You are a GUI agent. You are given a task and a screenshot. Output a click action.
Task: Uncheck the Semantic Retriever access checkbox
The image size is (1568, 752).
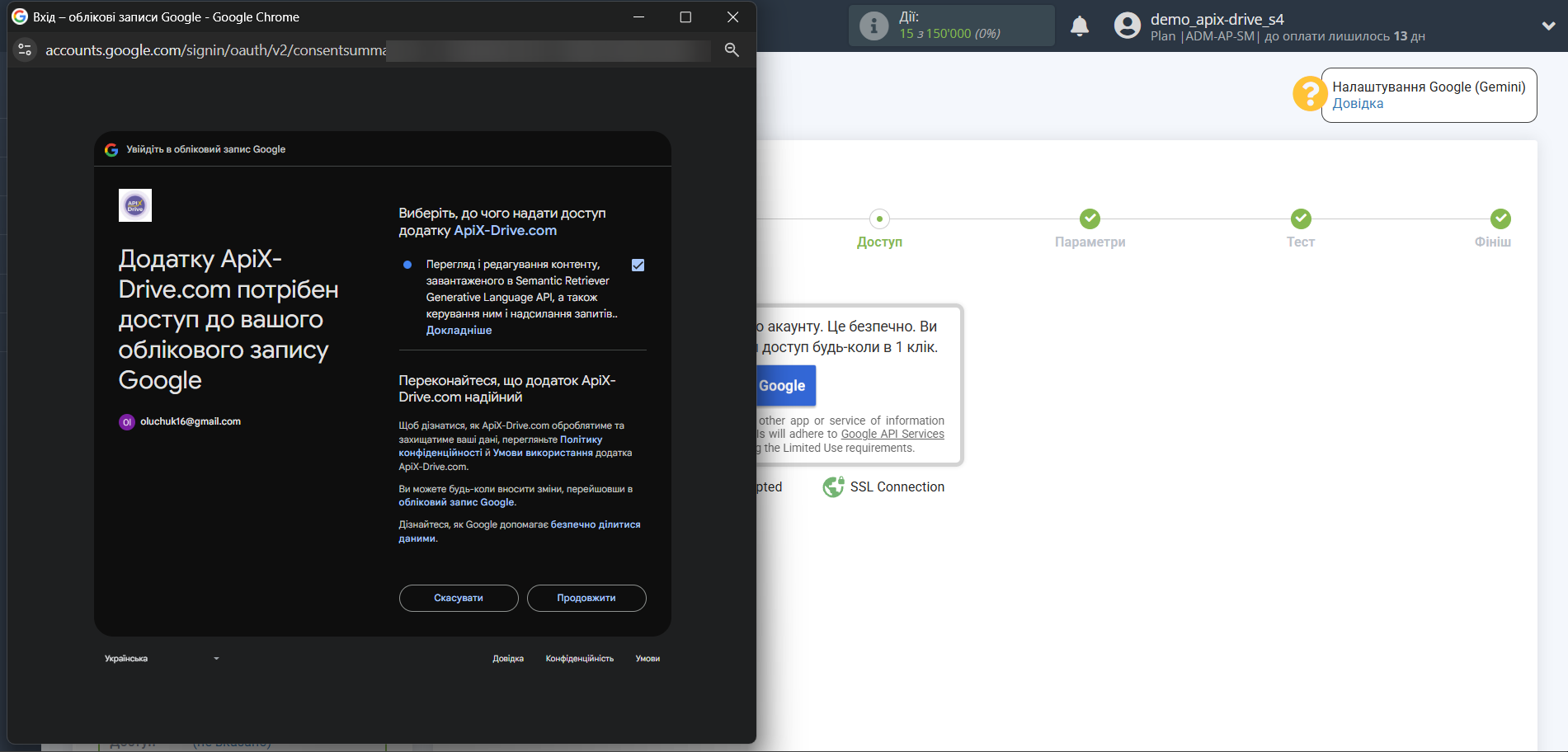coord(638,266)
